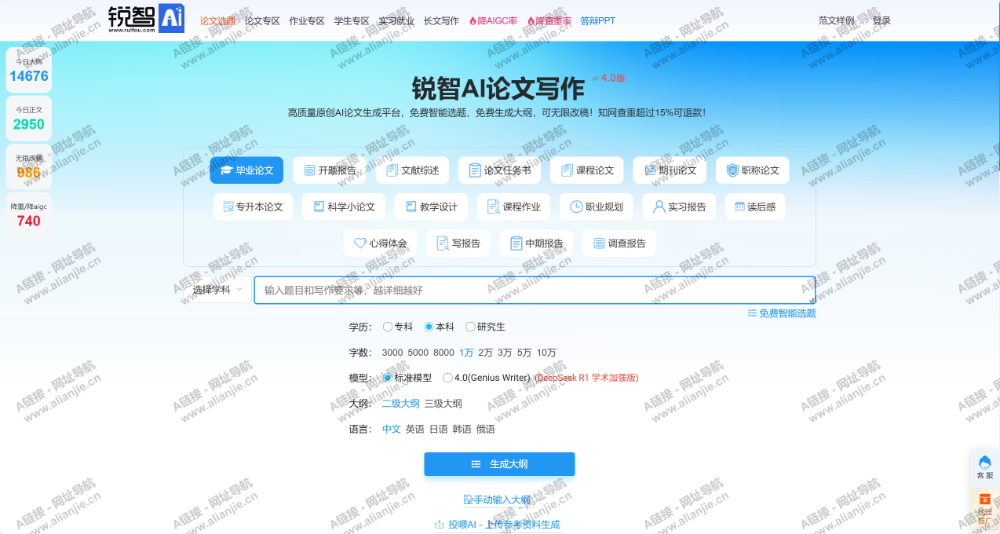The height and width of the screenshot is (534, 1000).
Task: Select the 毕业论文 category button
Action: (x=246, y=170)
